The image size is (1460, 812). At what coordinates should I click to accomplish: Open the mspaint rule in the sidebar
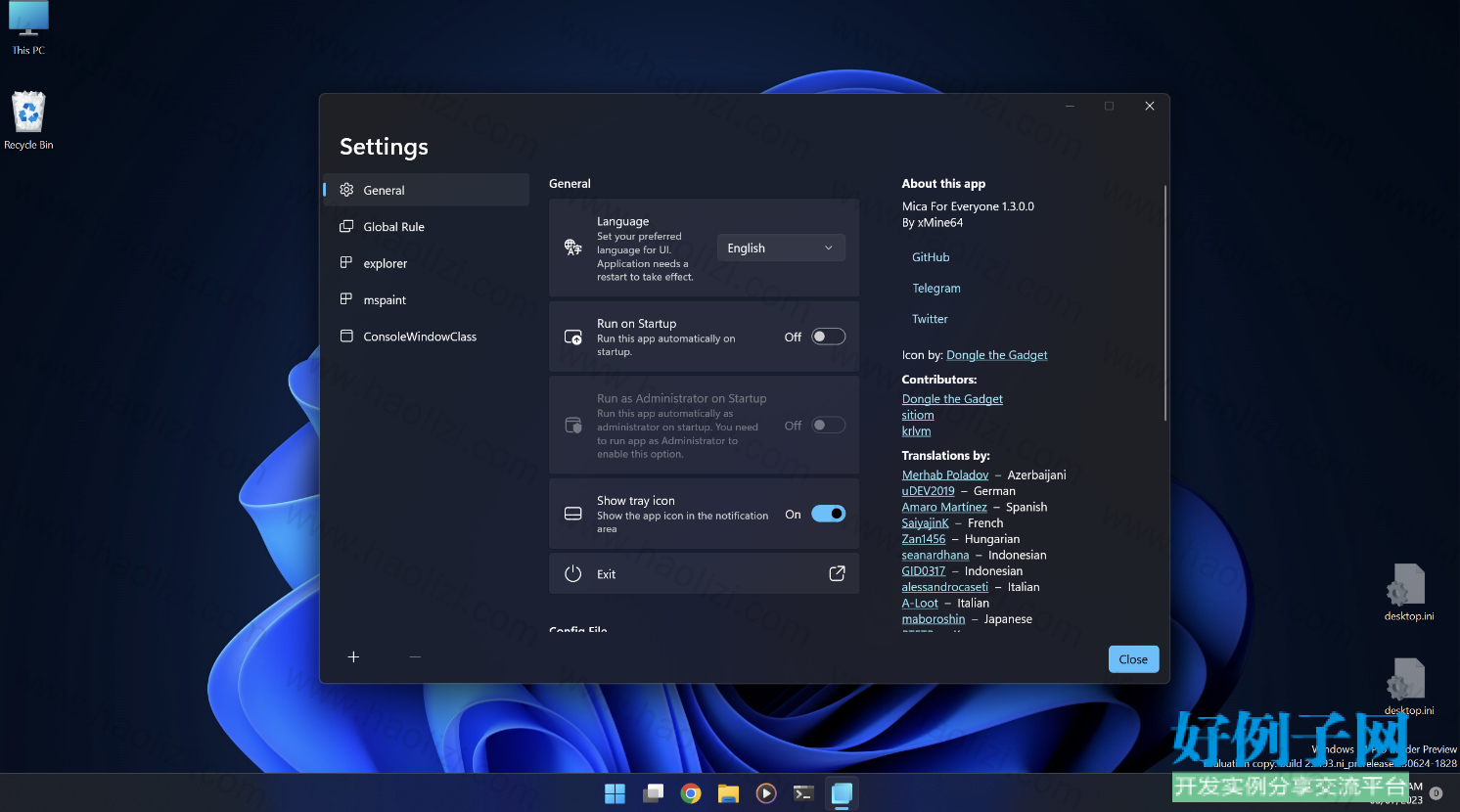427,300
